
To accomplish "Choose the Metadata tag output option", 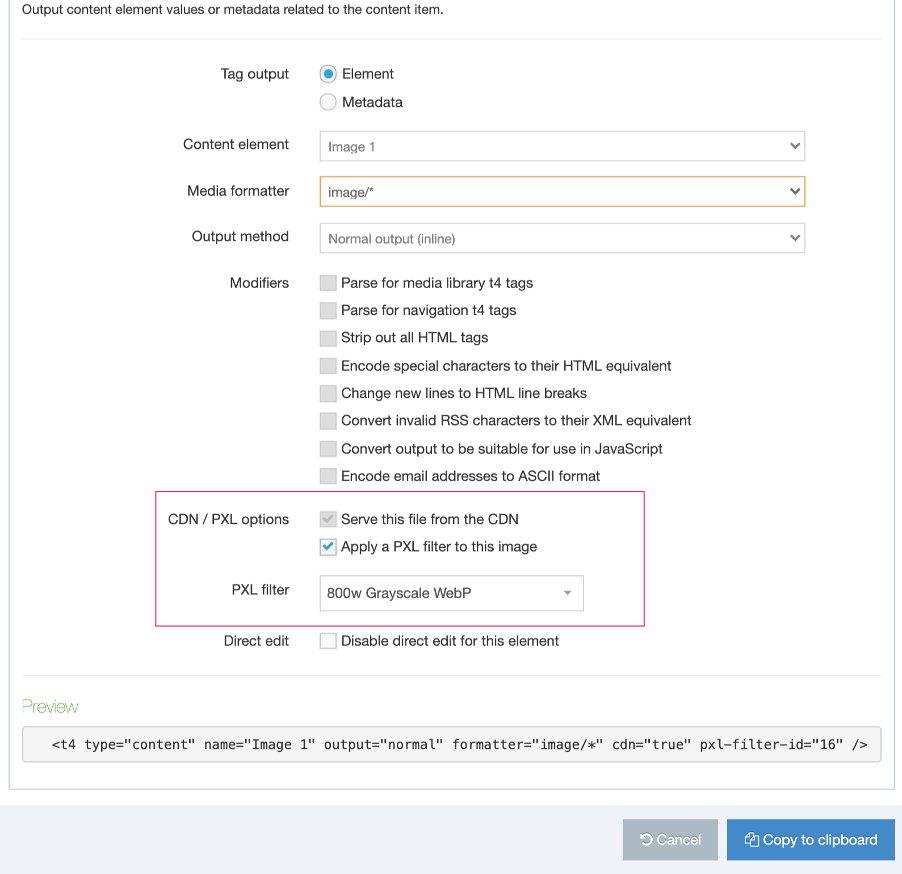I will pos(328,102).
